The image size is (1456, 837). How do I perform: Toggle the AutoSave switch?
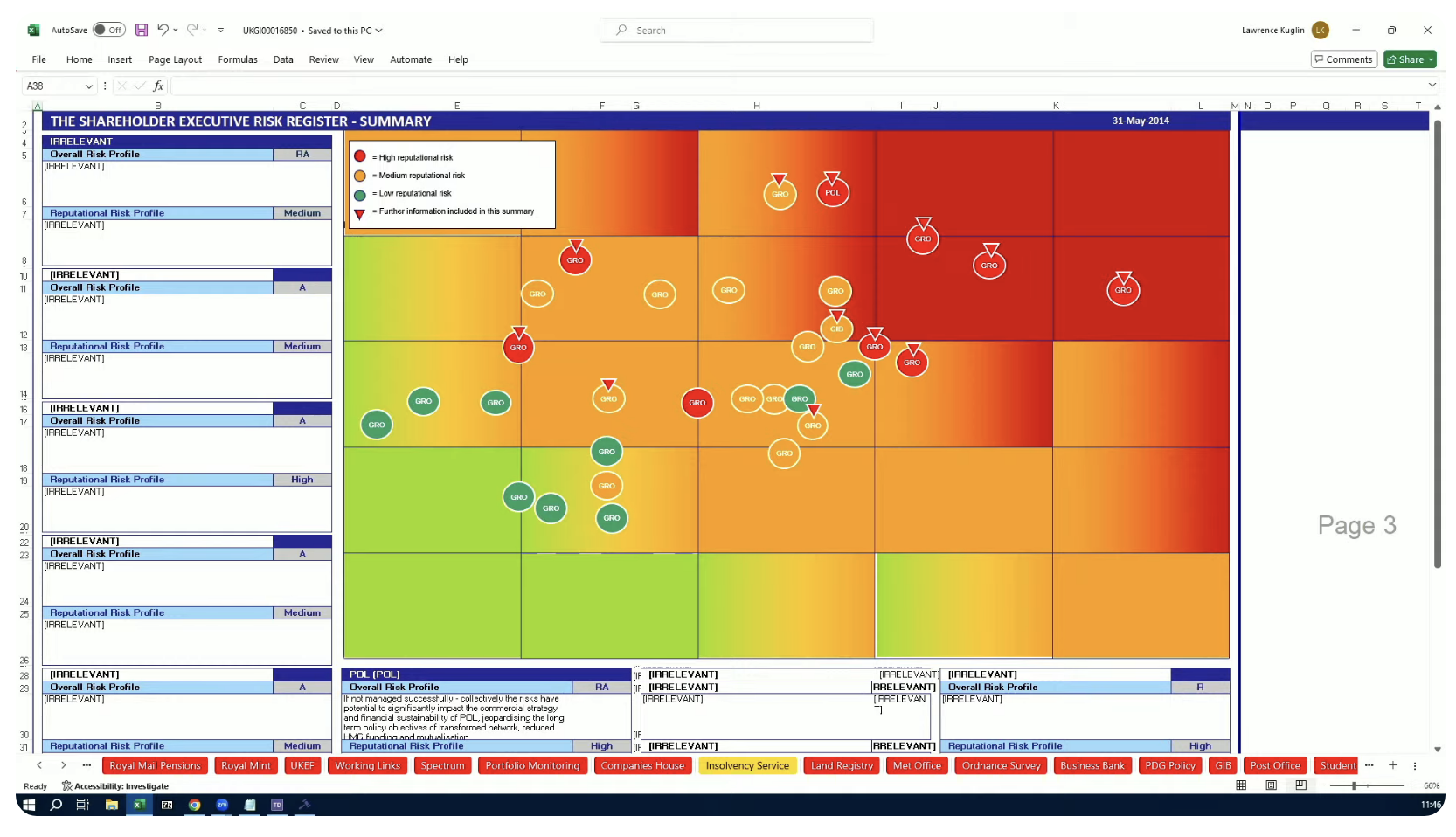(x=109, y=30)
